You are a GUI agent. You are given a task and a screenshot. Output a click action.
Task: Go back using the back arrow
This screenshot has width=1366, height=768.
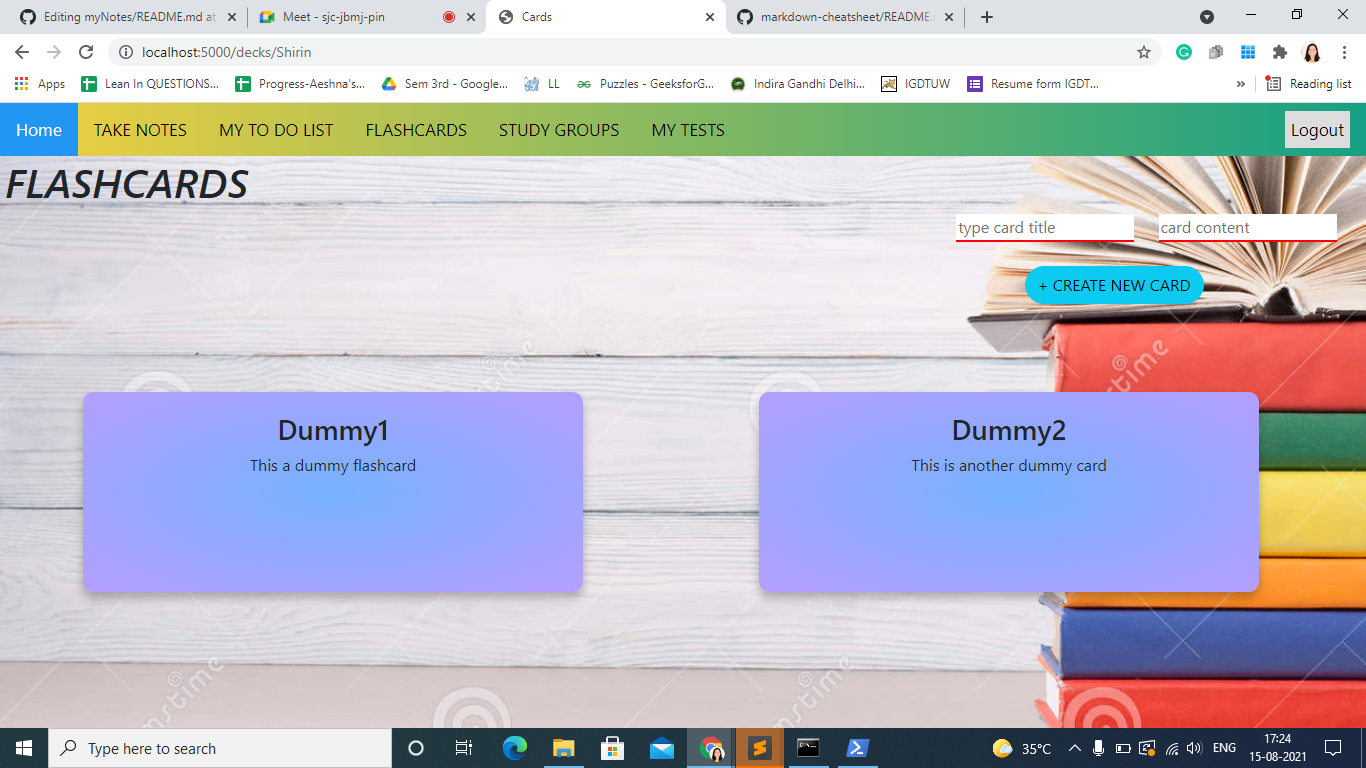pyautogui.click(x=21, y=51)
